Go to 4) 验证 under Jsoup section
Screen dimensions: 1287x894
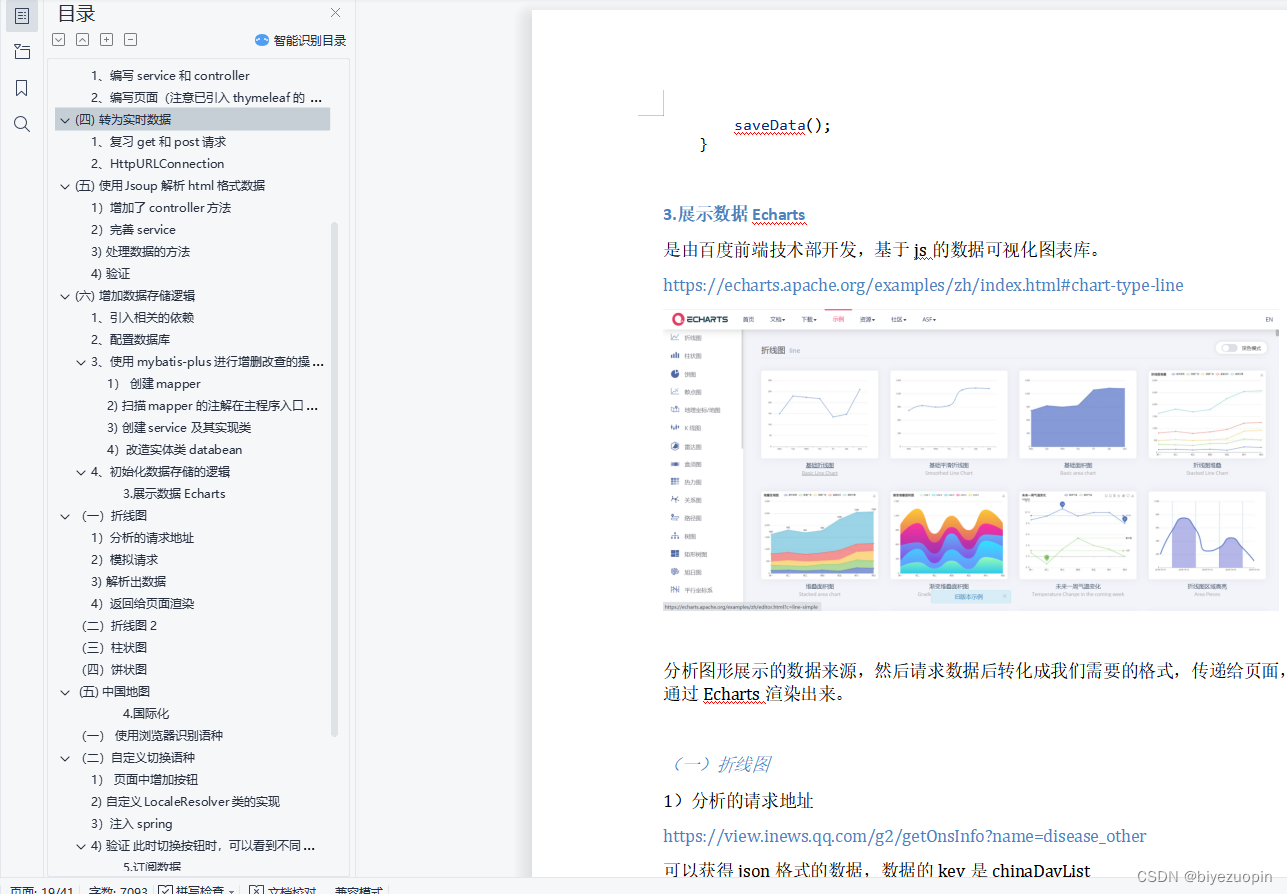point(110,274)
